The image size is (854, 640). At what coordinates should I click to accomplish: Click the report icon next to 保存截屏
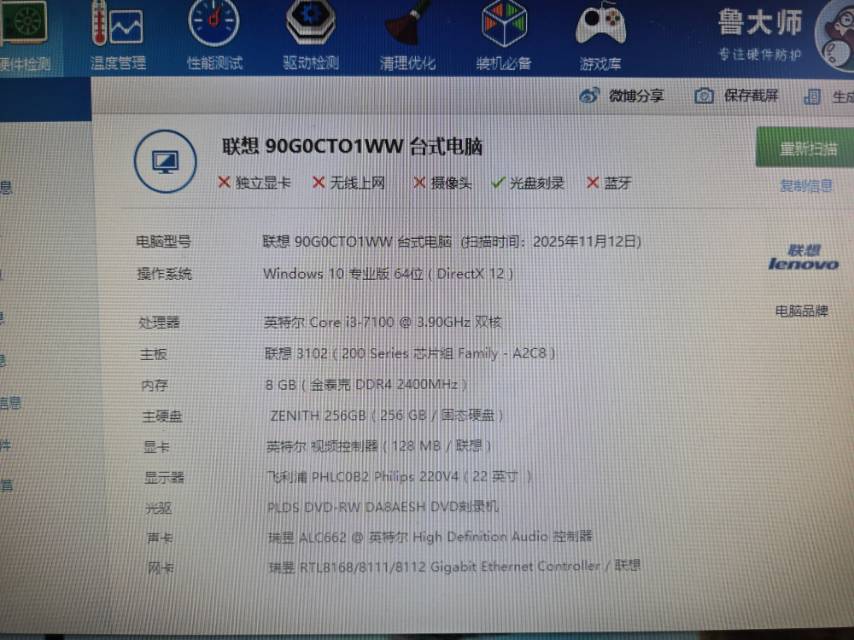pos(813,97)
